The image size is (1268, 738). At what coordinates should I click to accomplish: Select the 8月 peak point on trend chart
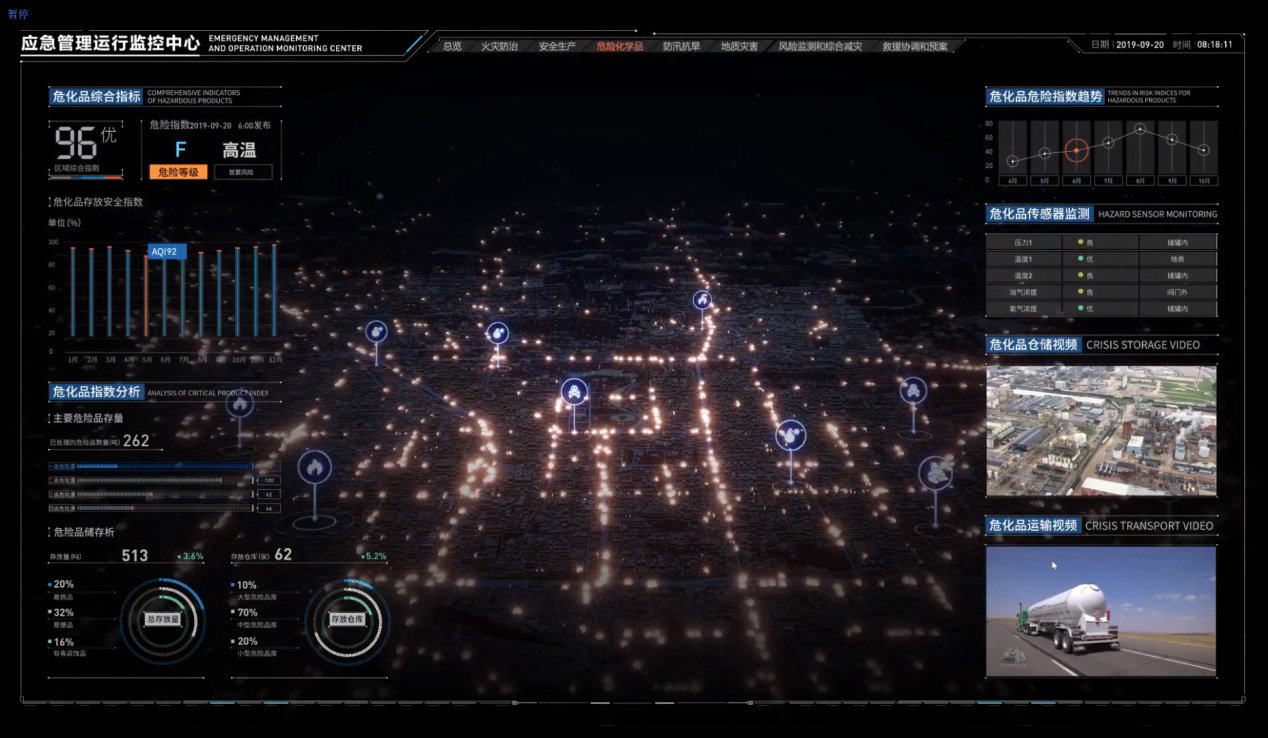(1140, 129)
